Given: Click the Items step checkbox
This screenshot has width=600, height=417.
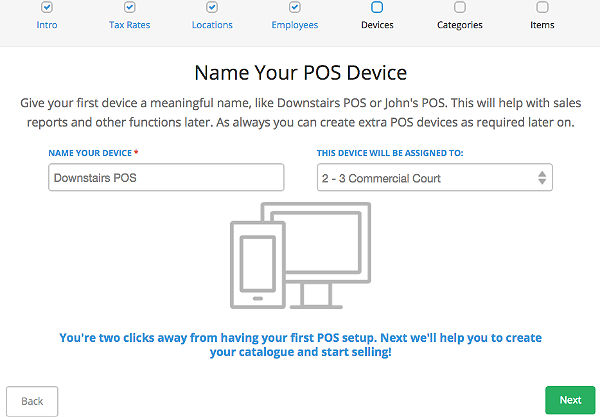Looking at the screenshot, I should pyautogui.click(x=542, y=7).
